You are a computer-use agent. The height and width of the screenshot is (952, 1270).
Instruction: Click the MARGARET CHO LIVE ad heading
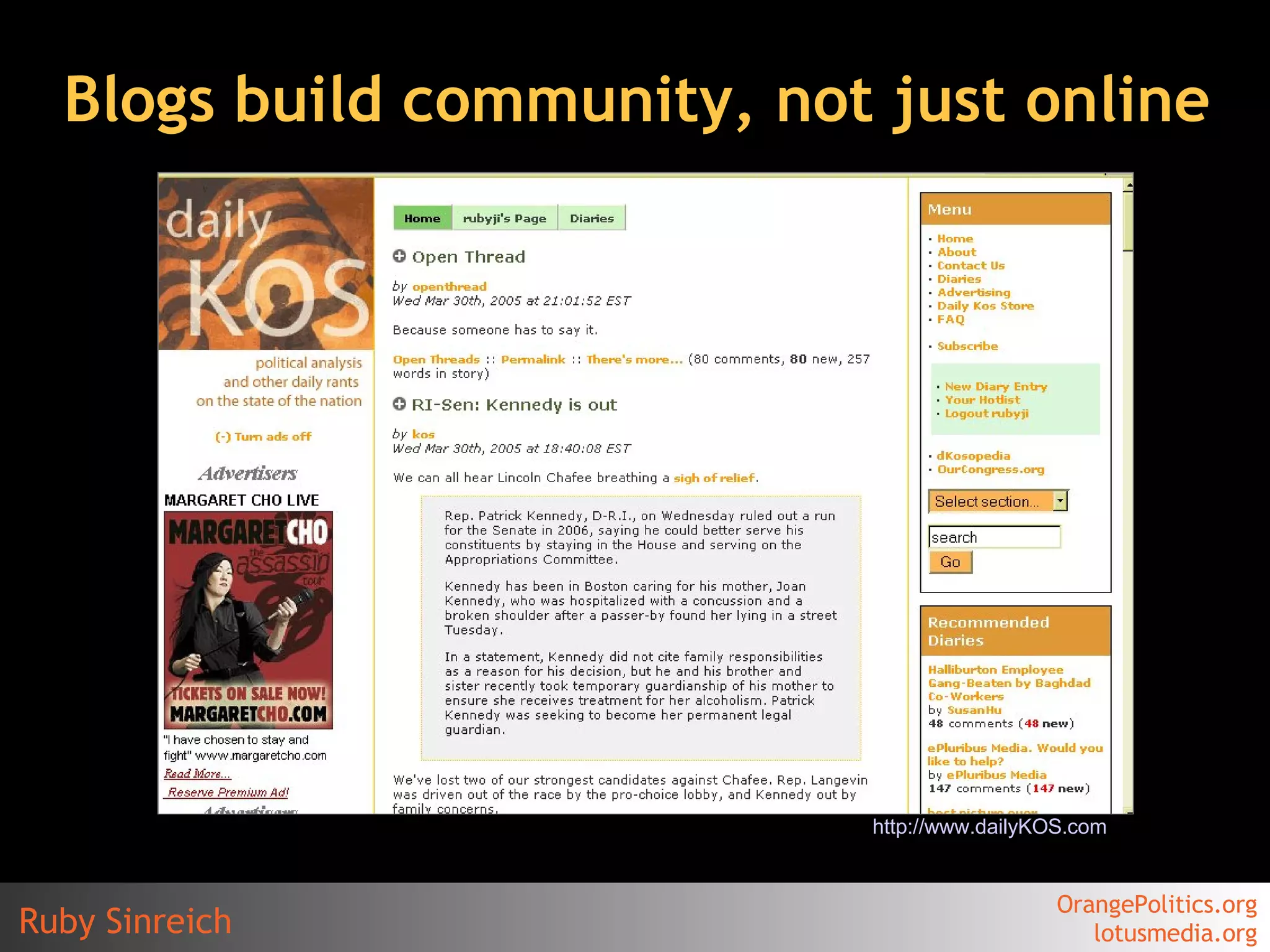(x=241, y=500)
